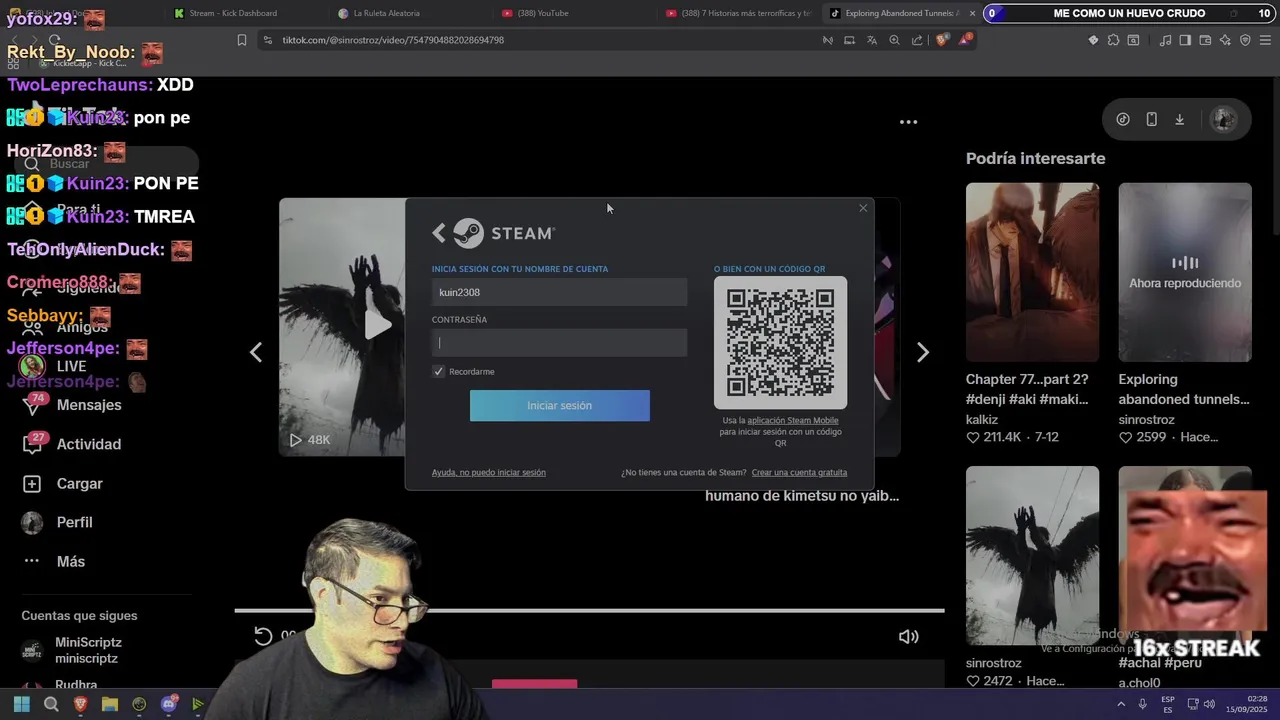Open the browser hamburger menu
This screenshot has width=1280, height=720.
1265,40
